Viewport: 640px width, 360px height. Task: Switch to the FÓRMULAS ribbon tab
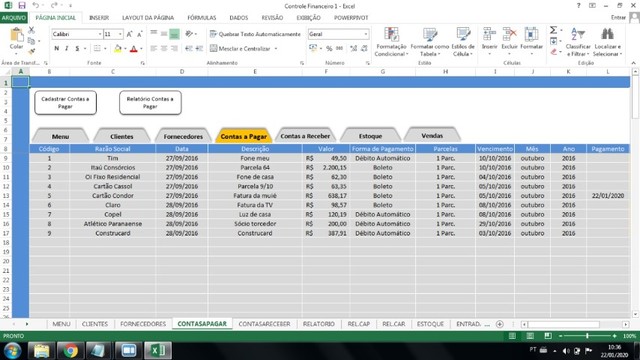[x=202, y=18]
